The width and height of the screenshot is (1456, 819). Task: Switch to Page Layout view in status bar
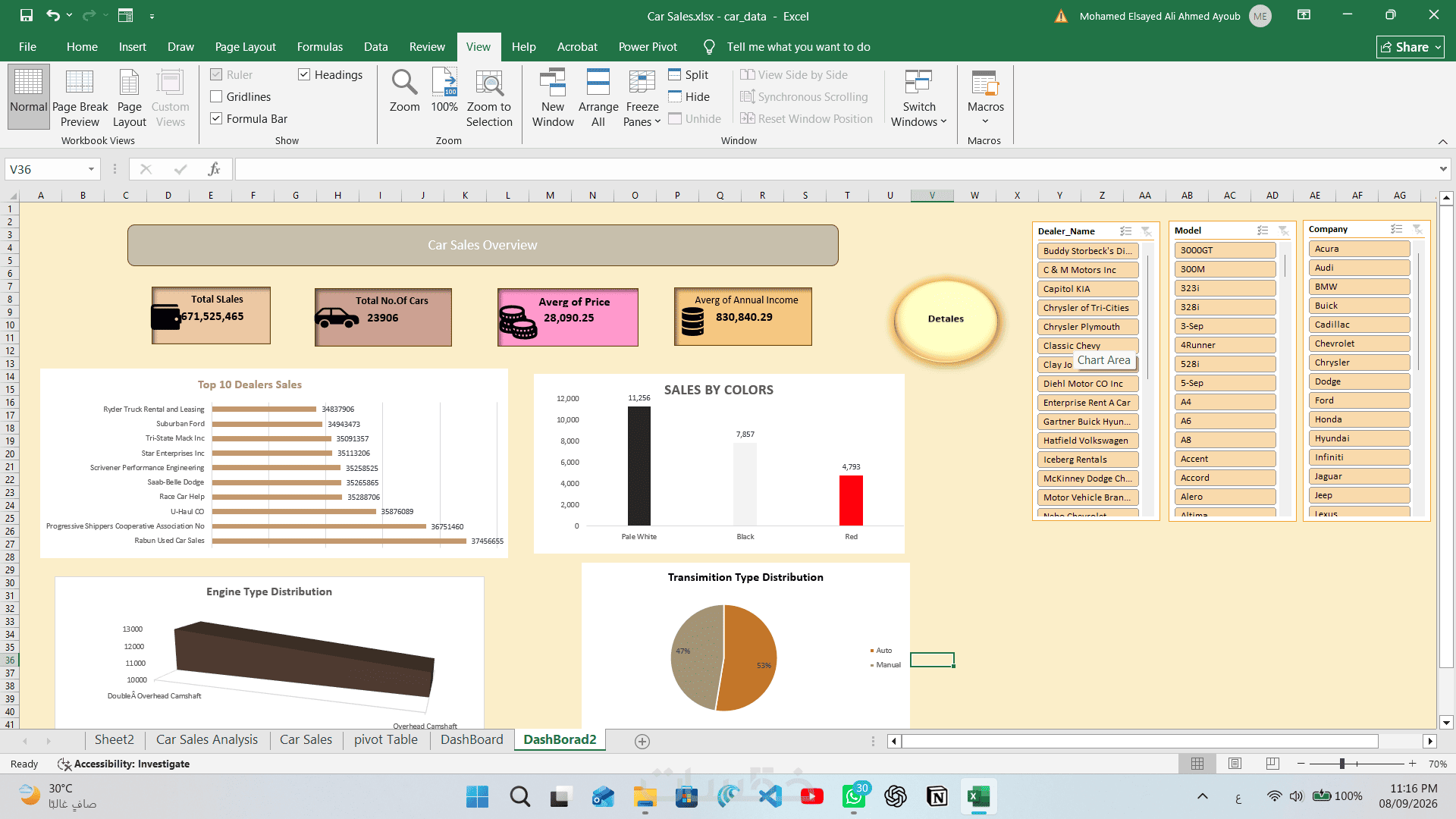(x=1235, y=764)
